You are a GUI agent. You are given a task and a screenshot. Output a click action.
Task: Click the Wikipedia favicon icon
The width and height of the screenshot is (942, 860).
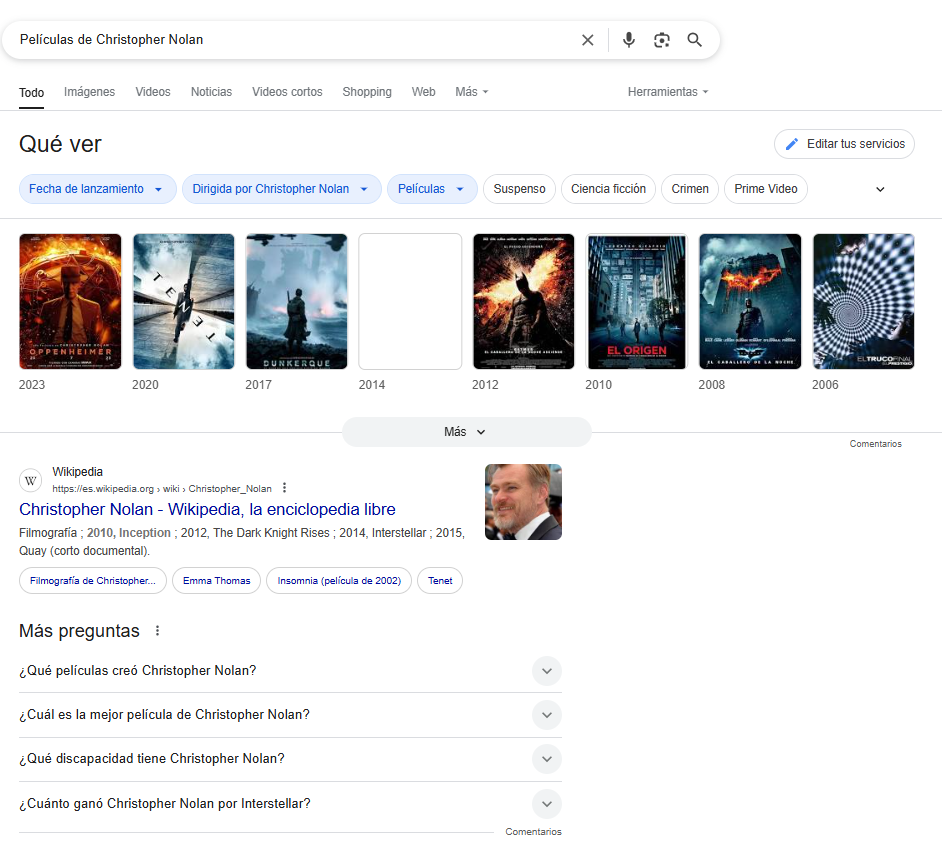(31, 480)
